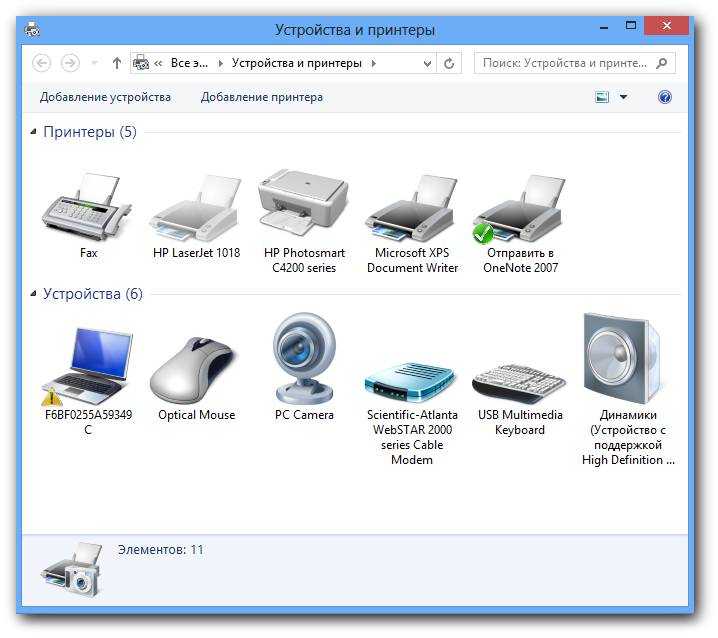
Task: Go up one folder level
Action: [117, 63]
